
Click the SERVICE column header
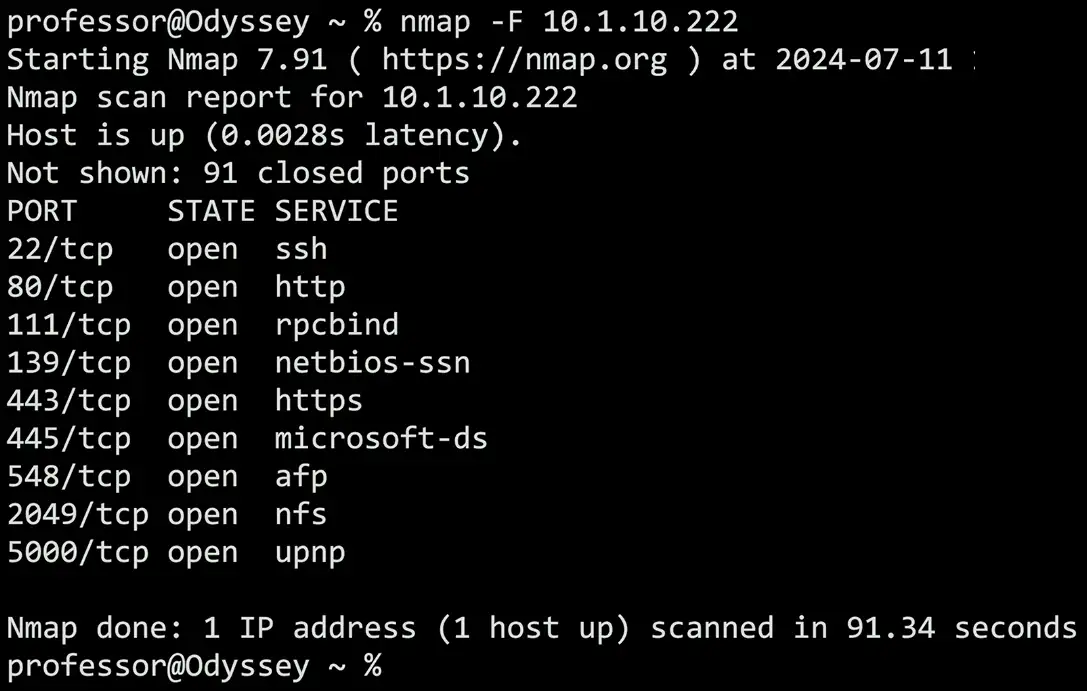pyautogui.click(x=337, y=211)
